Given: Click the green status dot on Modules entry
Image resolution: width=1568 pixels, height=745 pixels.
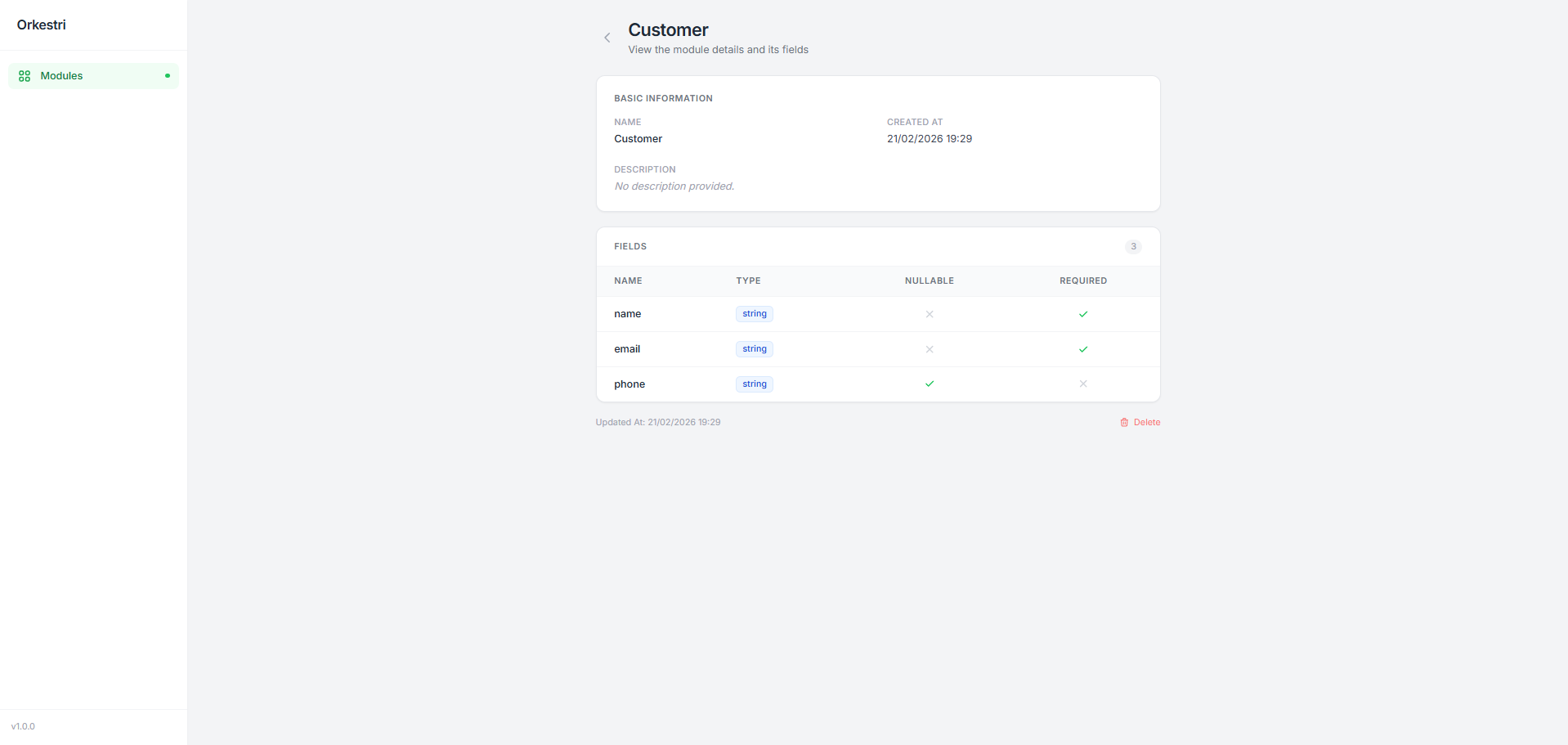Looking at the screenshot, I should [x=168, y=75].
